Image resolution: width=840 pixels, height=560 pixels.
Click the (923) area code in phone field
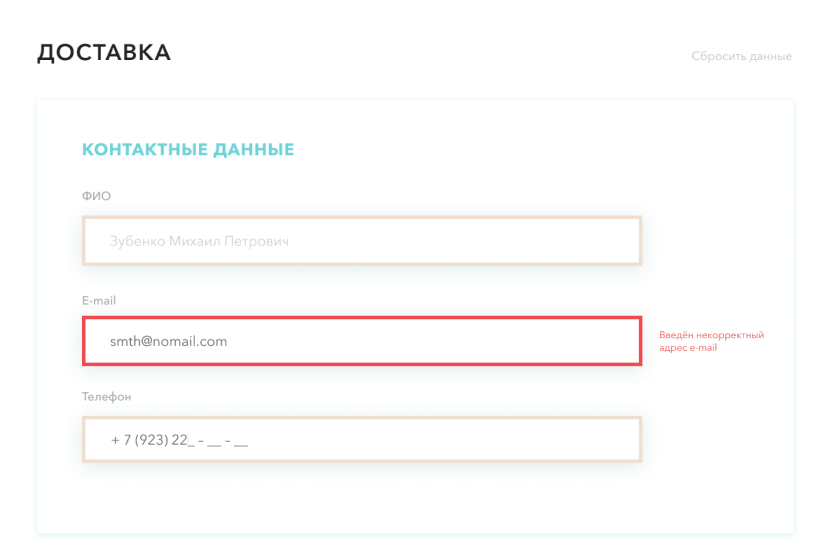coord(152,440)
